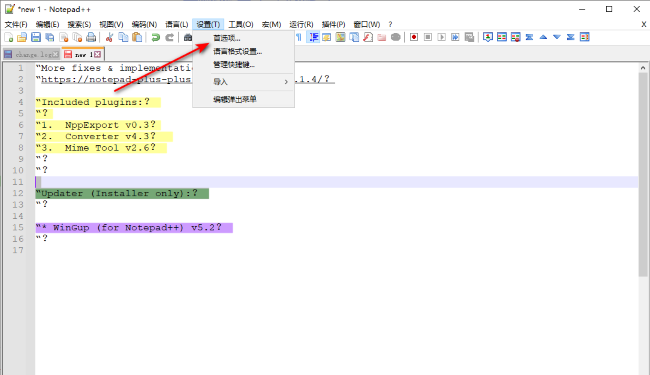Open 视图(V) menu
Image resolution: width=650 pixels, height=375 pixels.
point(111,24)
